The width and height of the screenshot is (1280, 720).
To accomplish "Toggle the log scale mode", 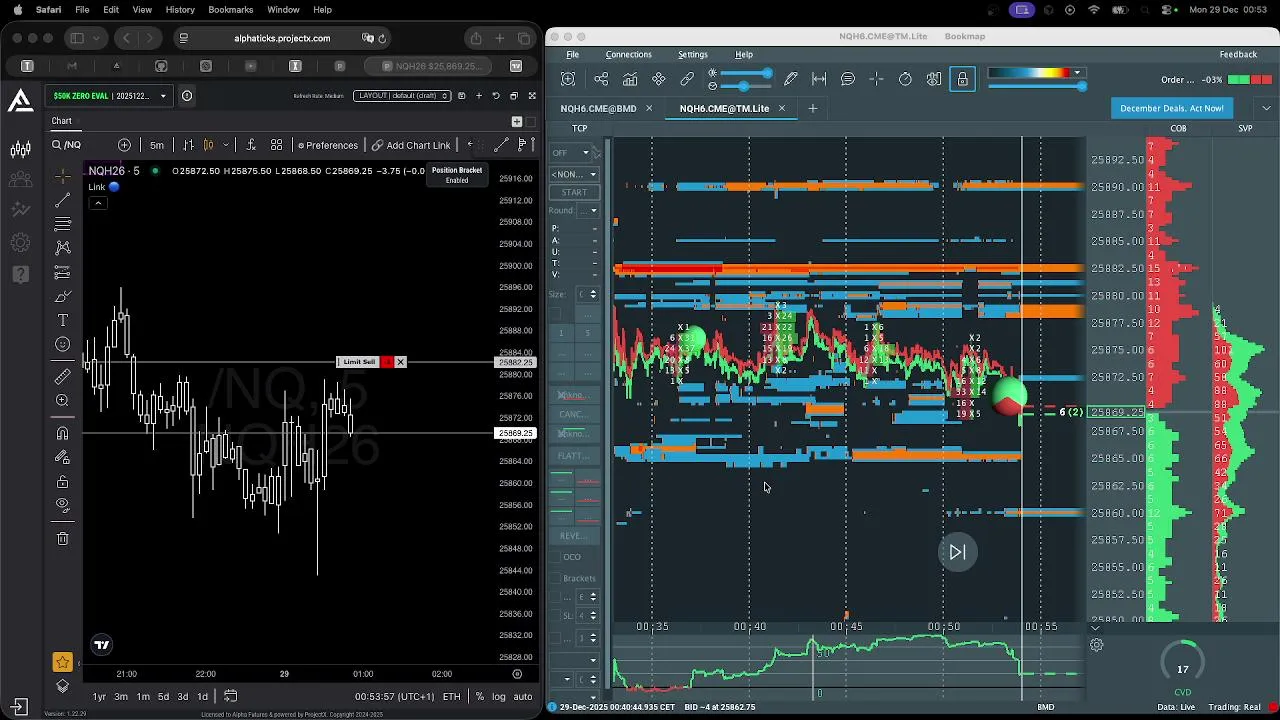I will click(498, 696).
